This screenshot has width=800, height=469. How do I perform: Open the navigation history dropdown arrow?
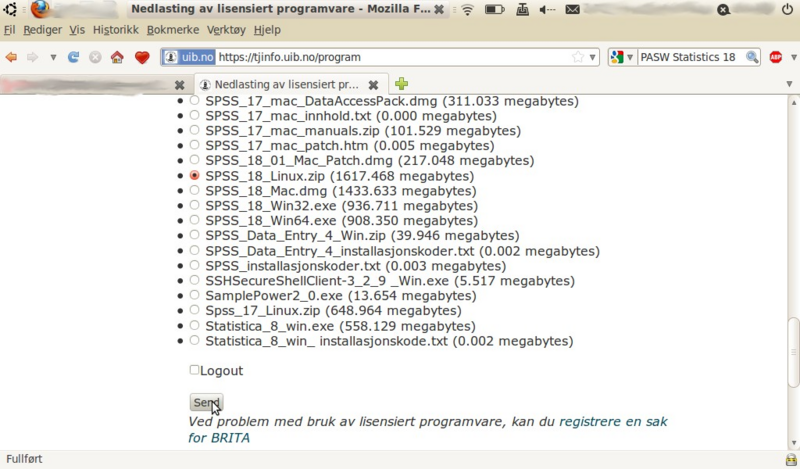(53, 57)
